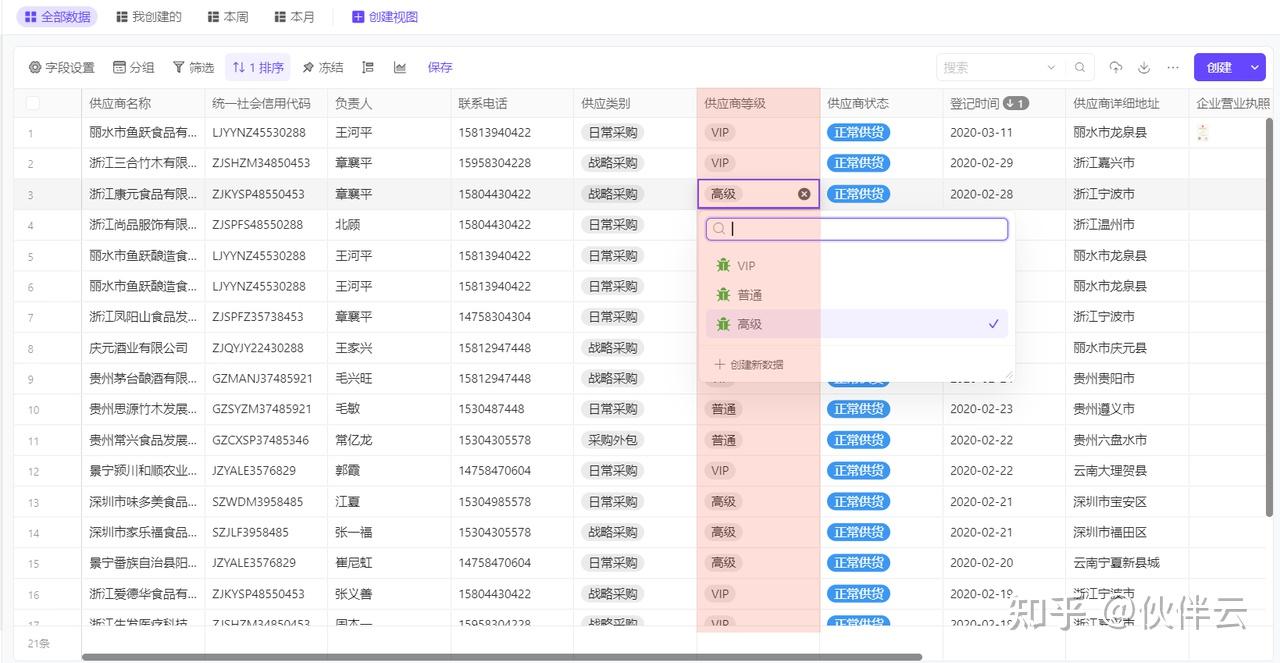
Task: Open the chart view icon
Action: coord(400,67)
